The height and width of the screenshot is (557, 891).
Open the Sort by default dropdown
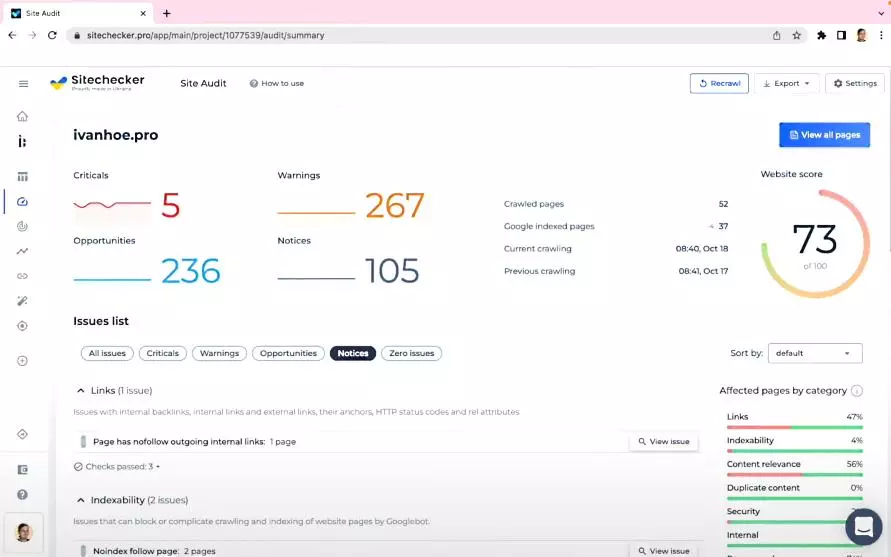coord(815,354)
